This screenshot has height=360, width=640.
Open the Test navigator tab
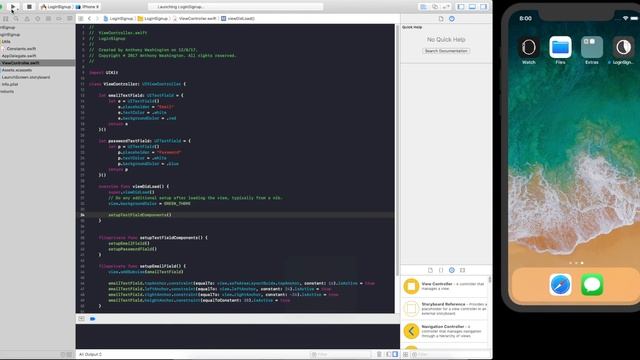[x=38, y=19]
